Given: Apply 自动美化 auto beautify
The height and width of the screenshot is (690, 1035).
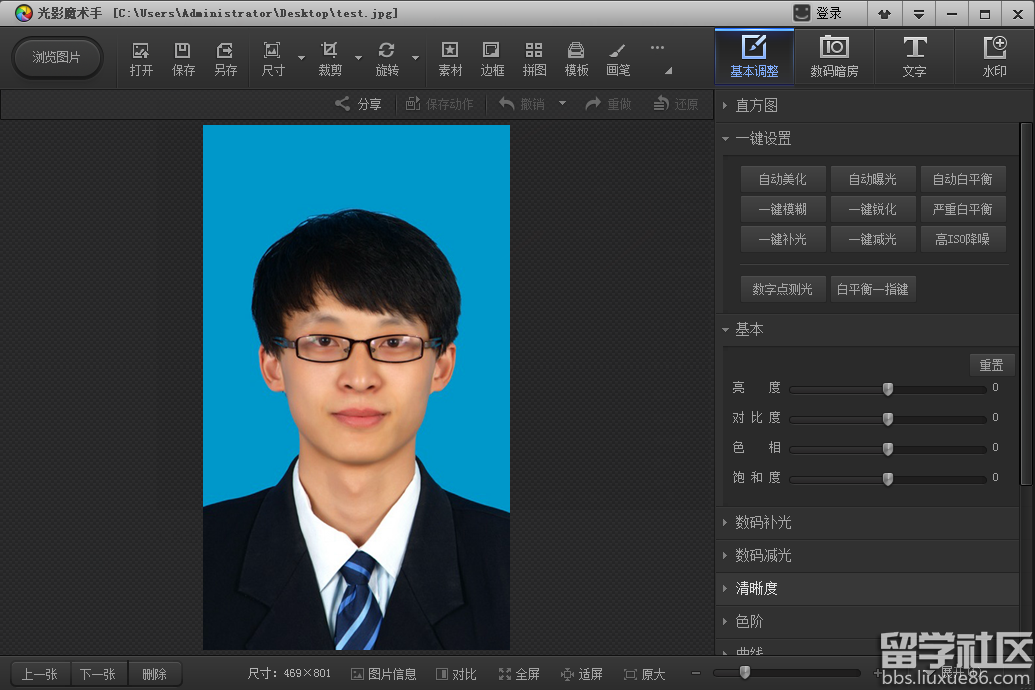Looking at the screenshot, I should click(782, 179).
